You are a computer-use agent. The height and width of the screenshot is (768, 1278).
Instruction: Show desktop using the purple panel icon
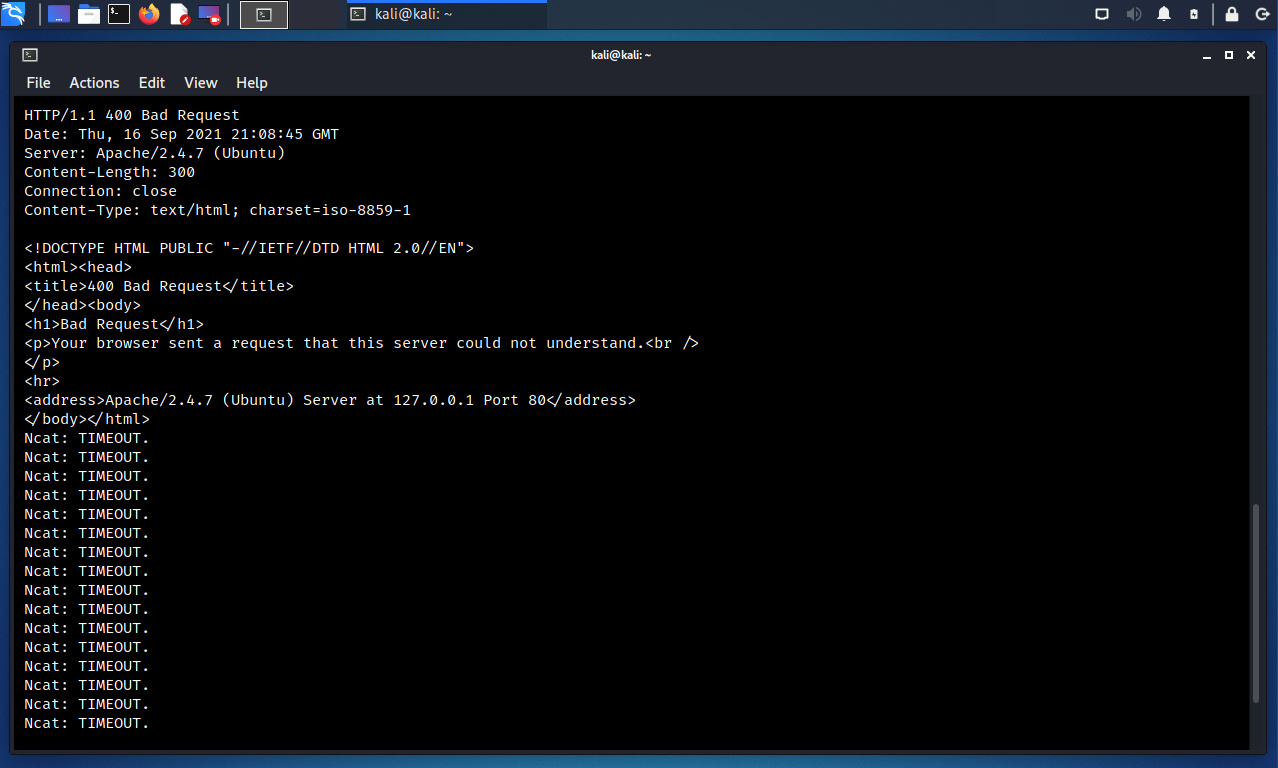(x=59, y=14)
